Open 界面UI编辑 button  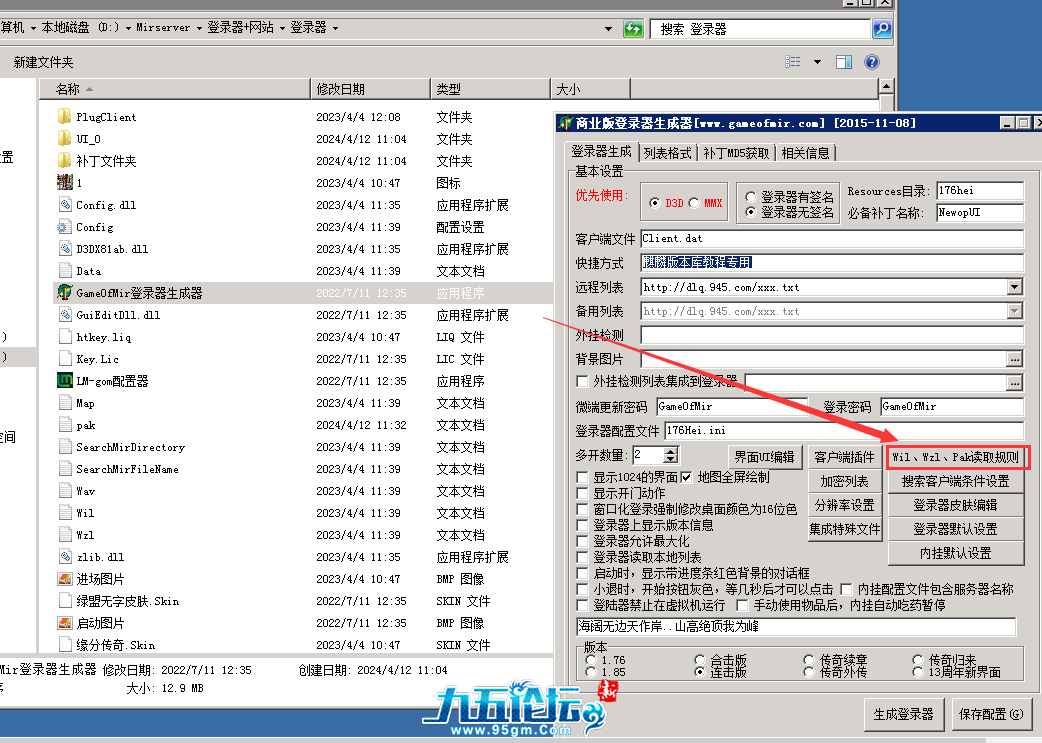coord(764,457)
